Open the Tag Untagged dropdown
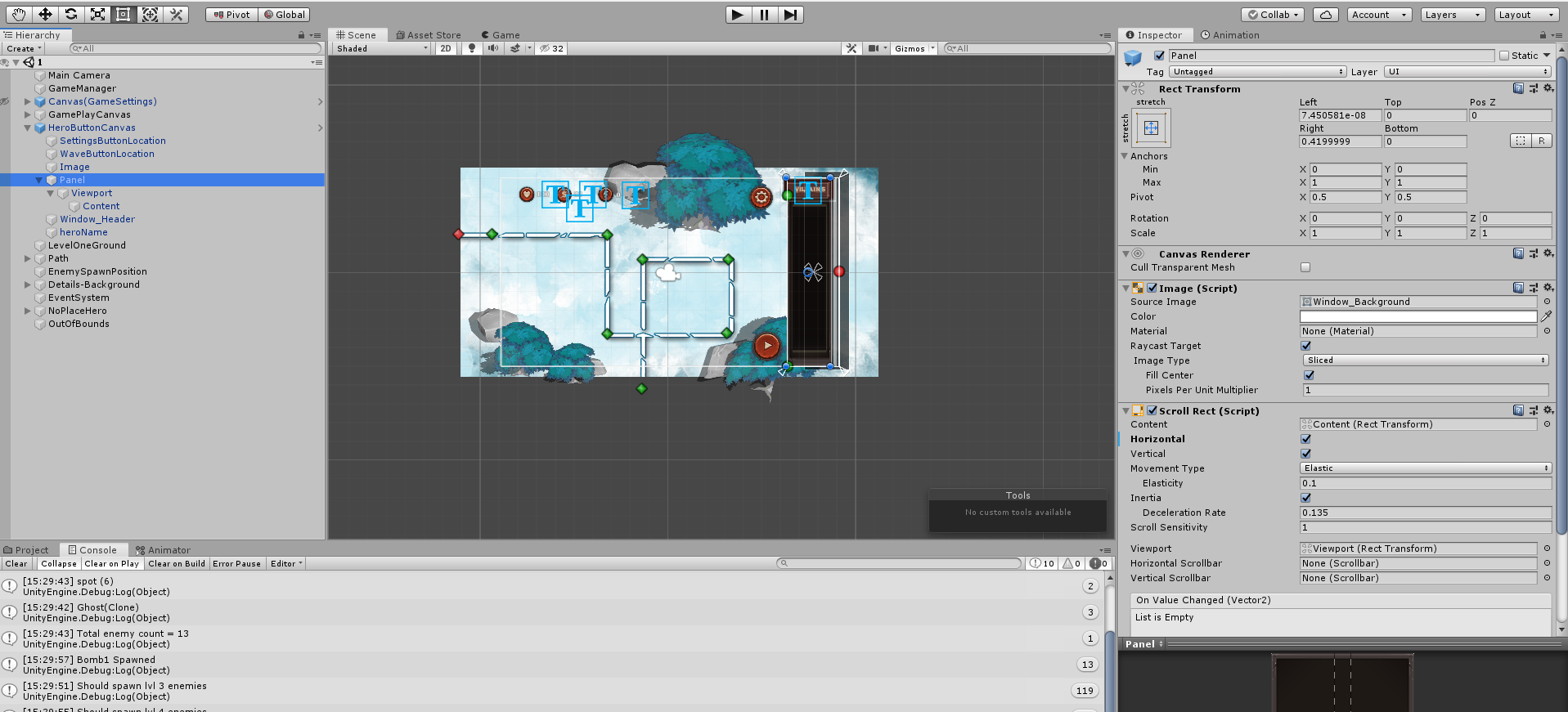 pyautogui.click(x=1257, y=72)
